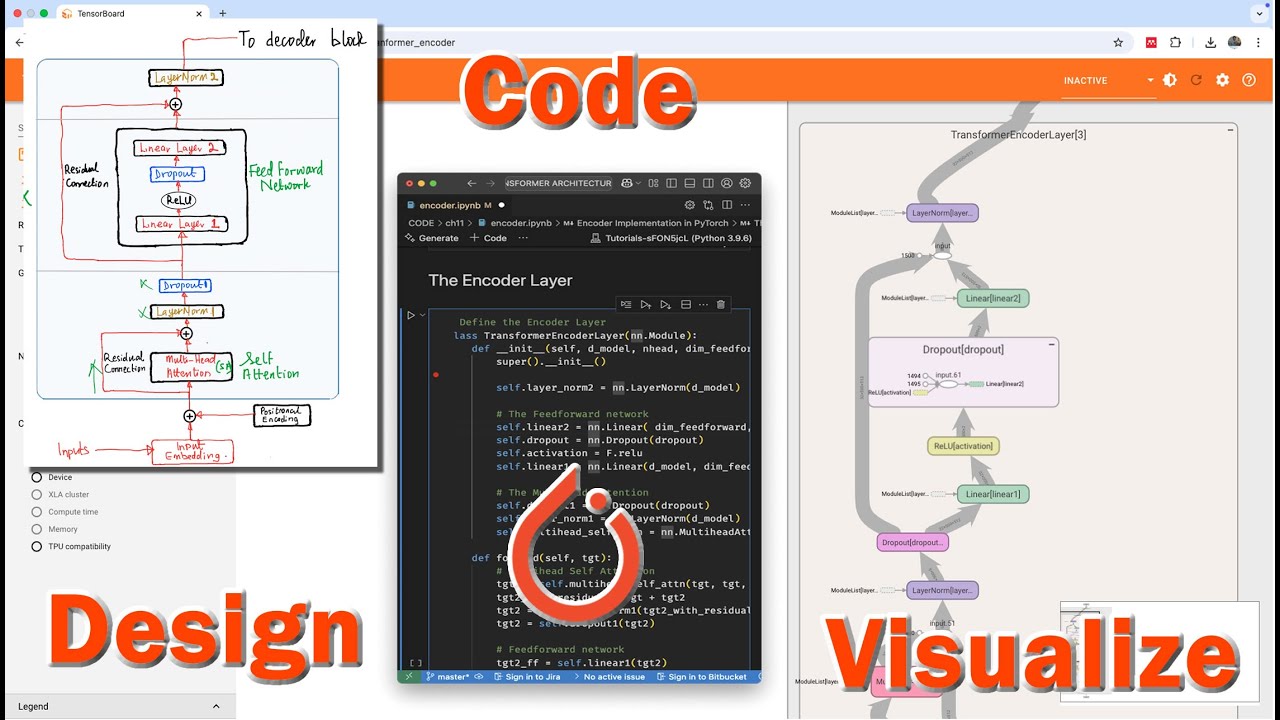Open the Copilot chat icon in VS Code
Screen dimensions: 1280x720
[x=626, y=183]
